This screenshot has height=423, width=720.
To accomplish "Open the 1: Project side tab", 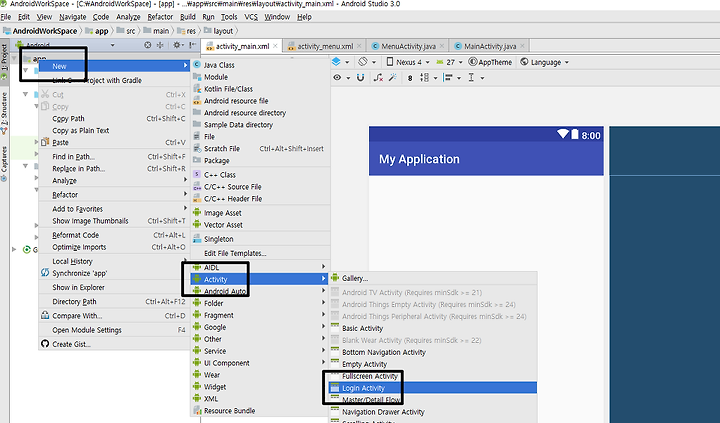I will tap(4, 62).
